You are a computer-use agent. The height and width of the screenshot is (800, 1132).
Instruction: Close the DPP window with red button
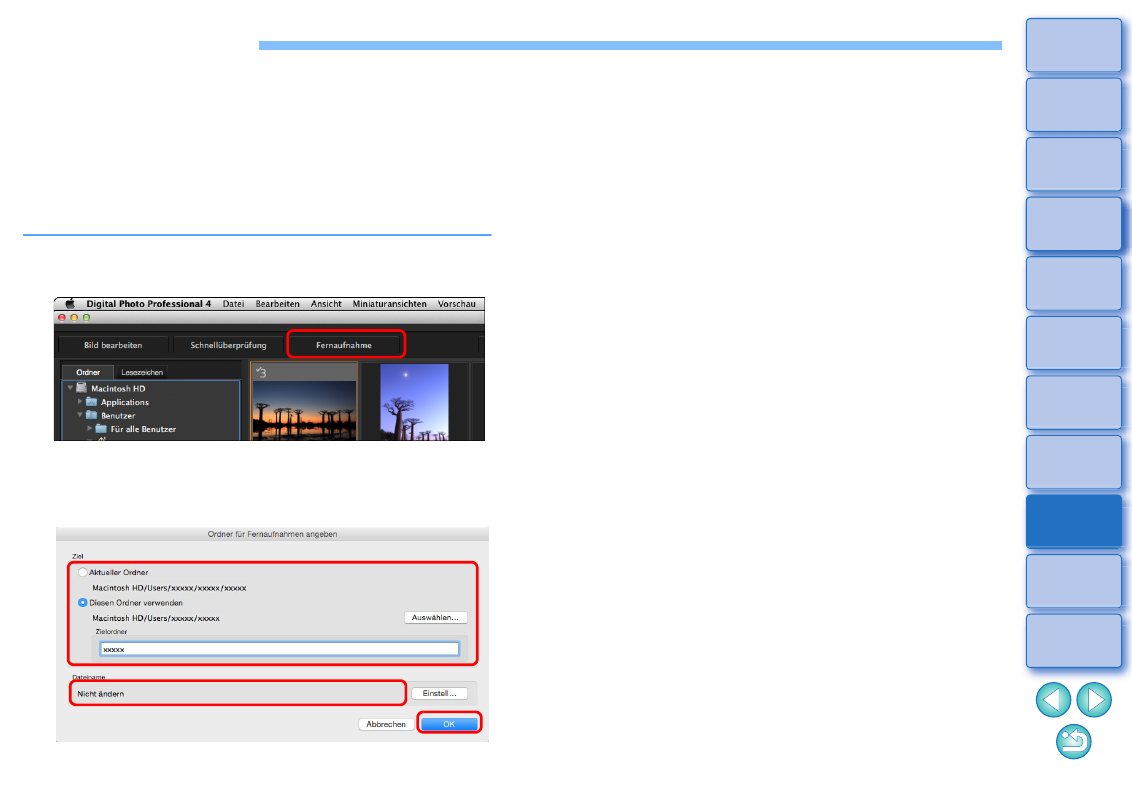click(x=62, y=318)
